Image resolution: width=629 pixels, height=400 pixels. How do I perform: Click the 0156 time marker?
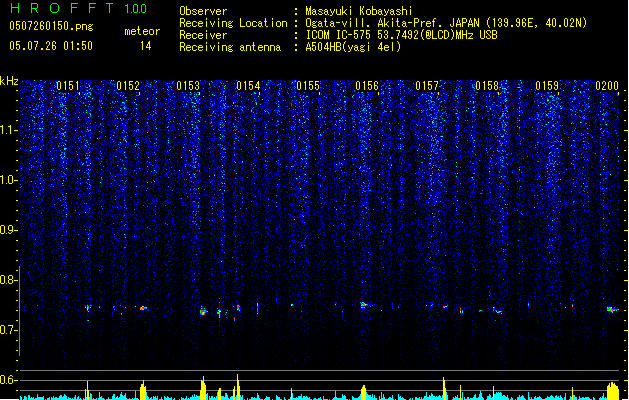367,86
